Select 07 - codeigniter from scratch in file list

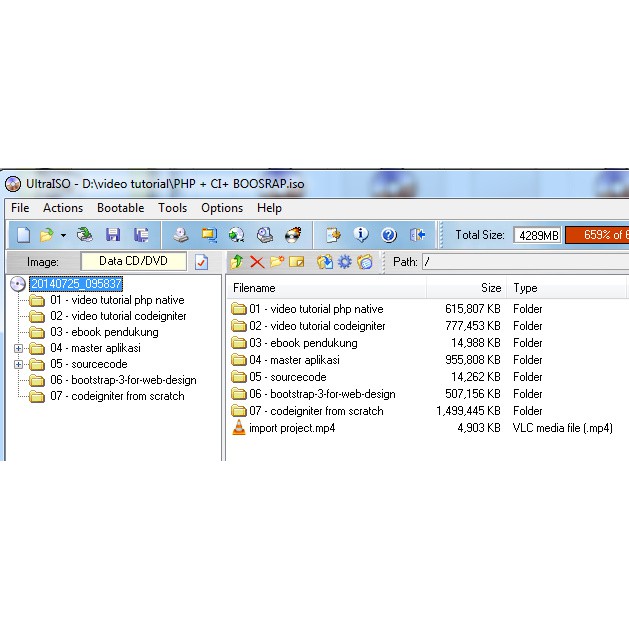(316, 411)
